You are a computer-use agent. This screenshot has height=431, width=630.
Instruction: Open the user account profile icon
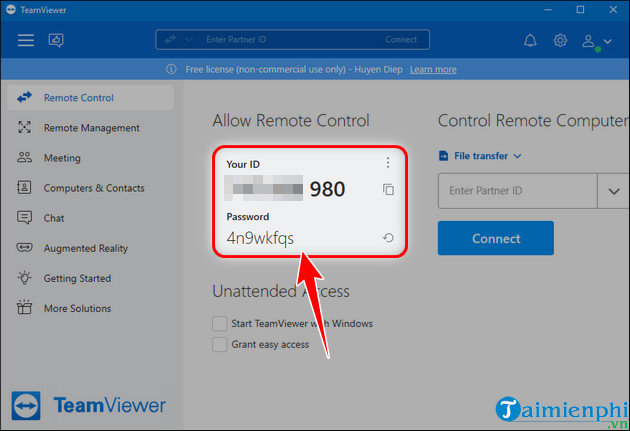(589, 41)
